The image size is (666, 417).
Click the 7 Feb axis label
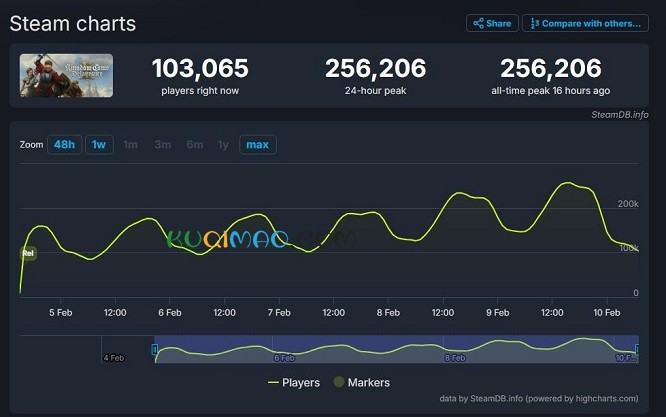279,313
